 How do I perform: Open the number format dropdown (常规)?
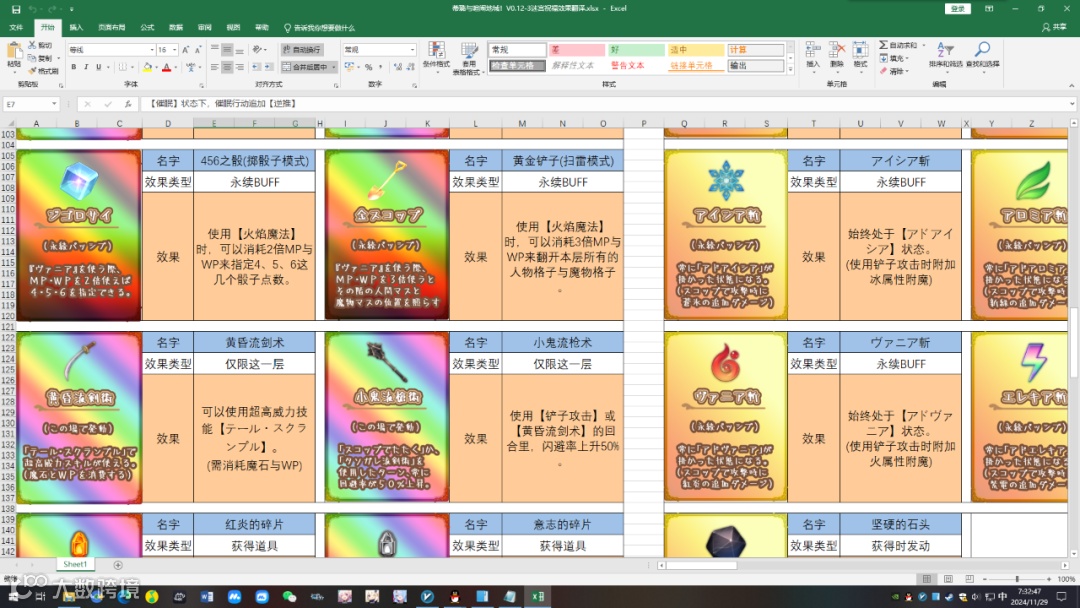412,50
